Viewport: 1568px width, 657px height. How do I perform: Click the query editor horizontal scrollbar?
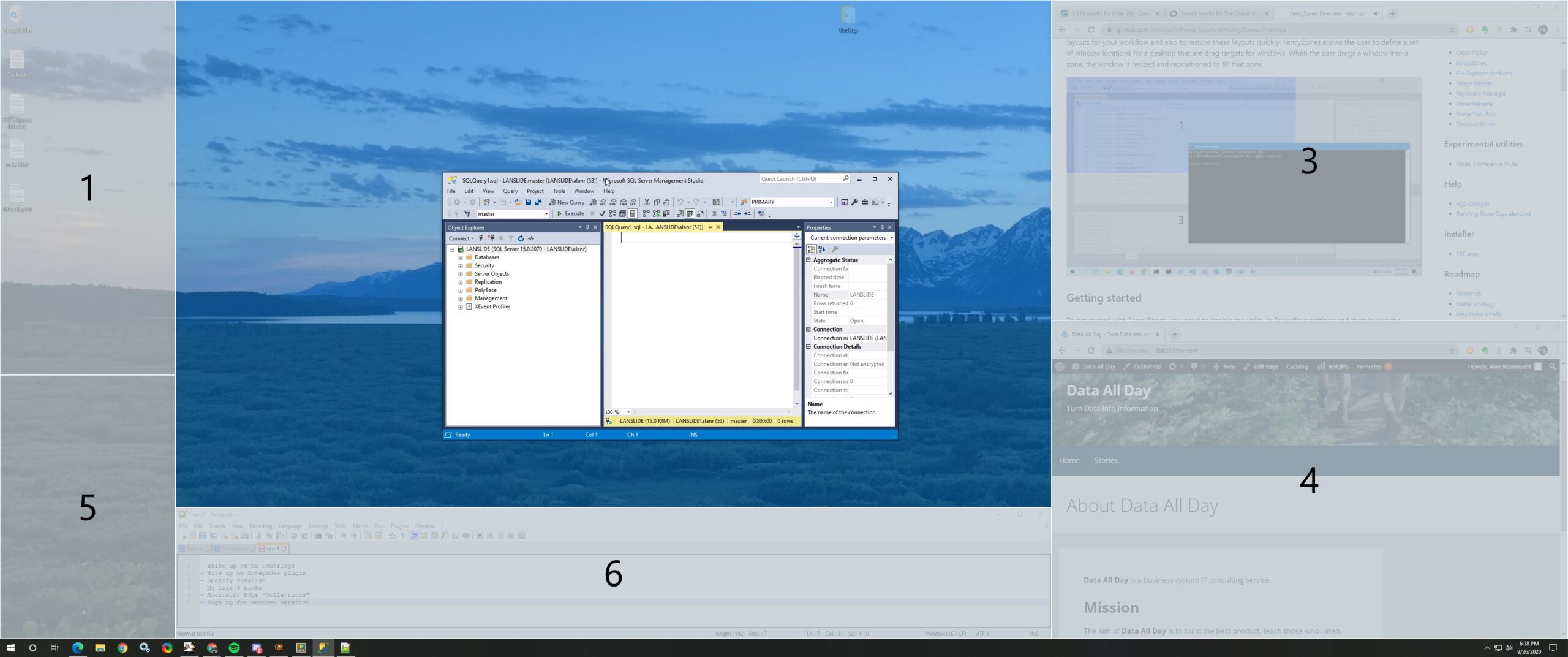[x=712, y=412]
